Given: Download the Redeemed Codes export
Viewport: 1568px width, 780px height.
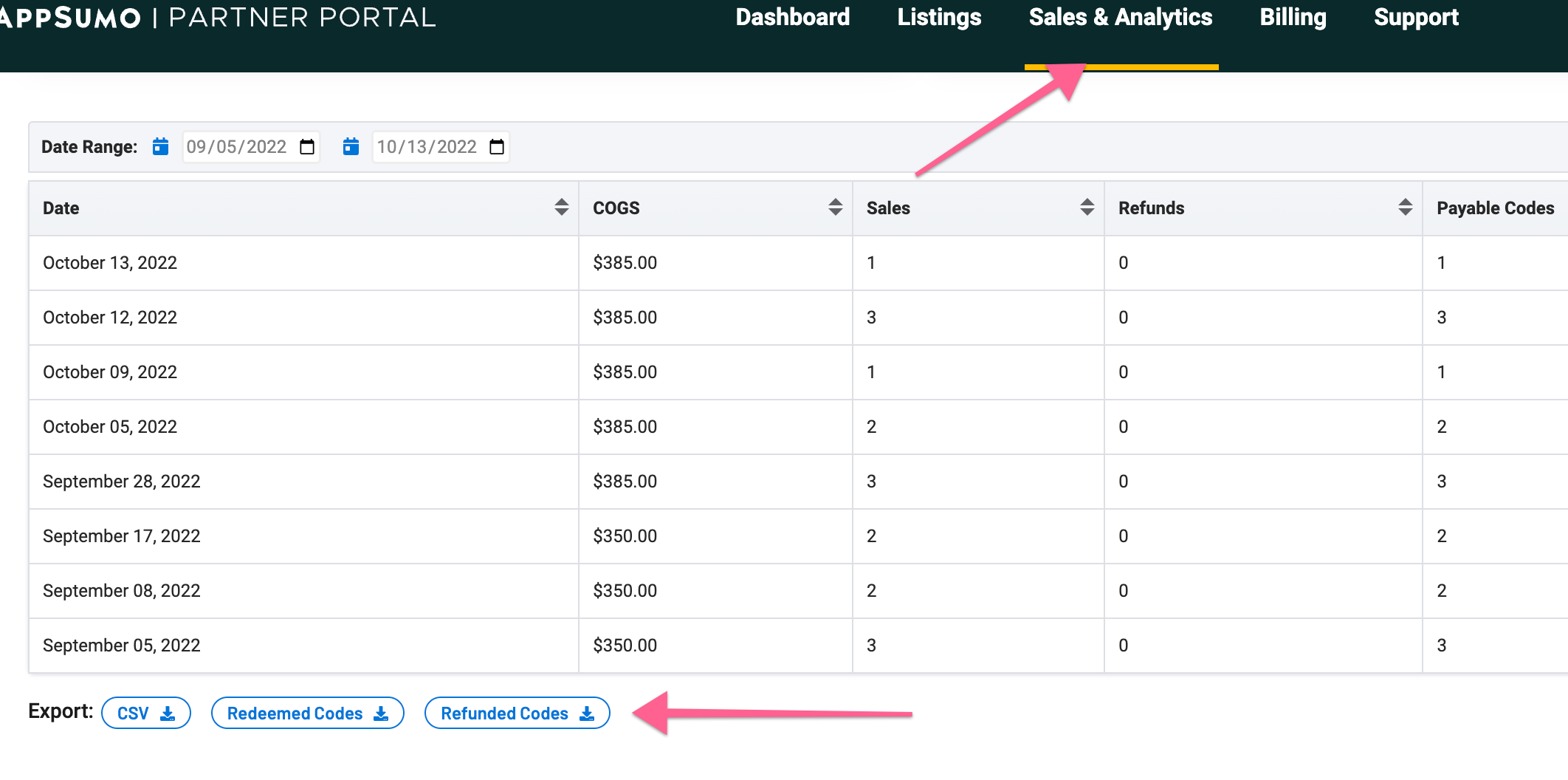Looking at the screenshot, I should tap(307, 714).
